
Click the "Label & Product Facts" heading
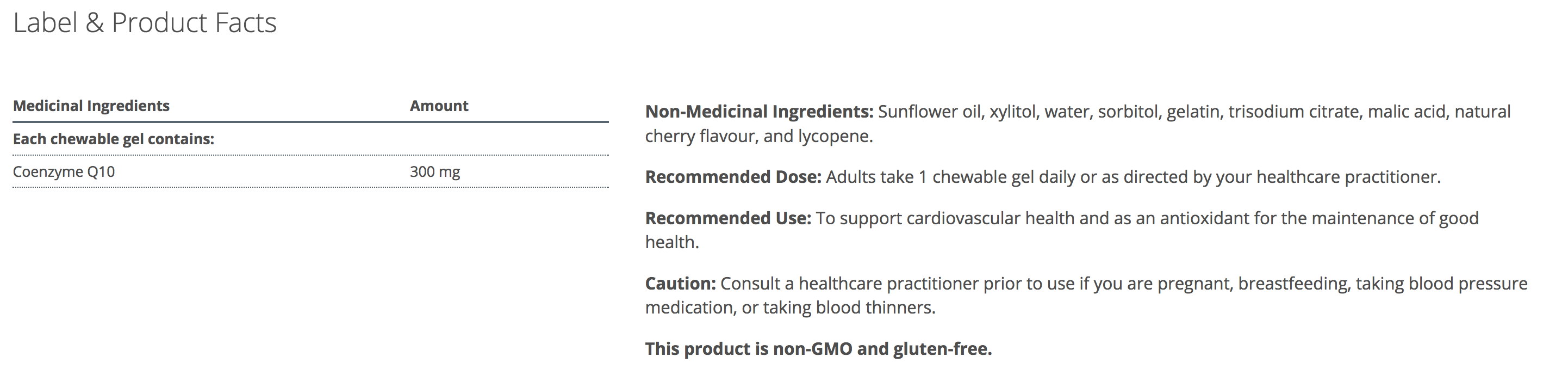point(145,23)
